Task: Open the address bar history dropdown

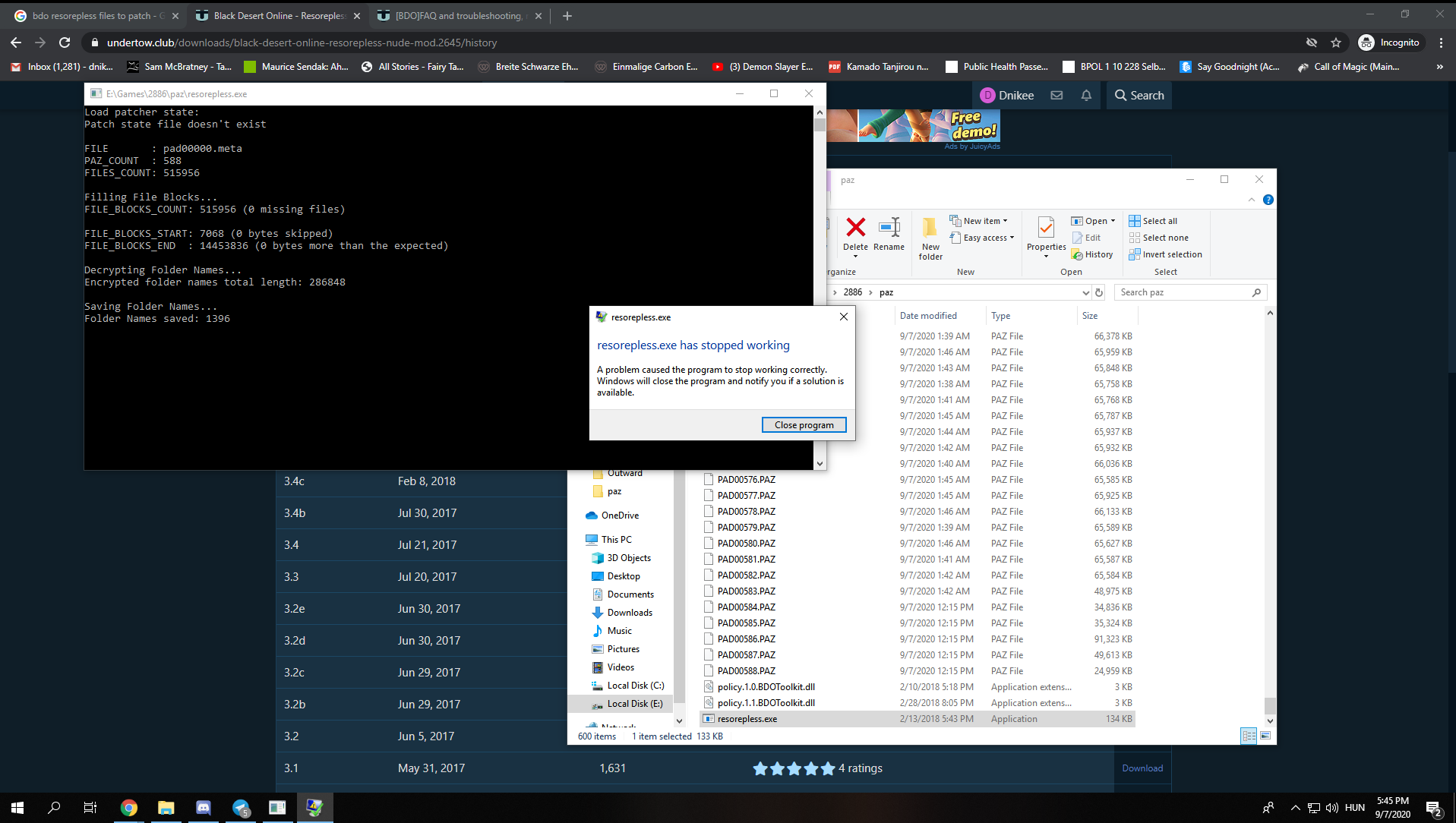Action: tap(1085, 292)
